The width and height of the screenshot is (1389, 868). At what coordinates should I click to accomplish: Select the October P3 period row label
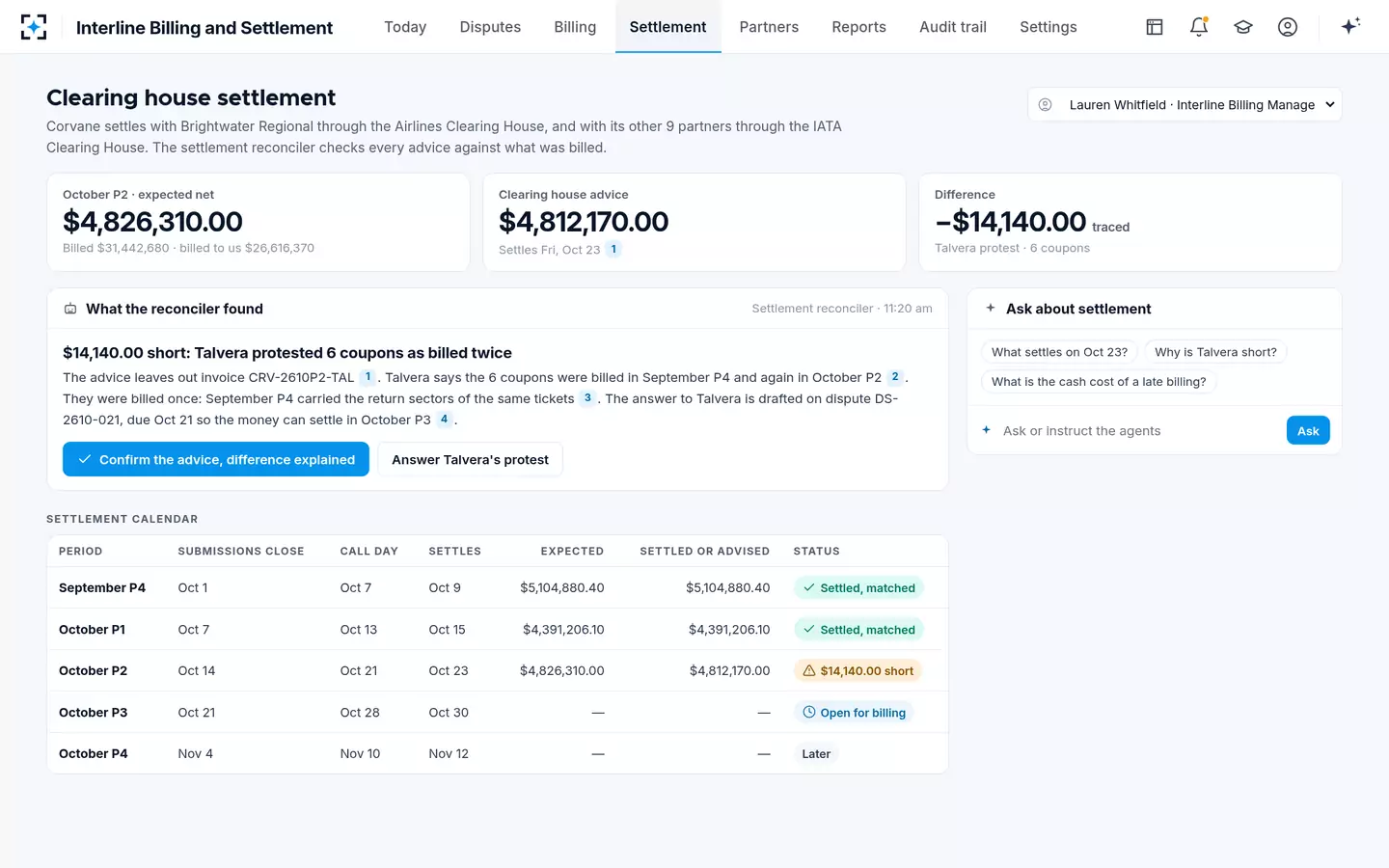[x=93, y=712]
